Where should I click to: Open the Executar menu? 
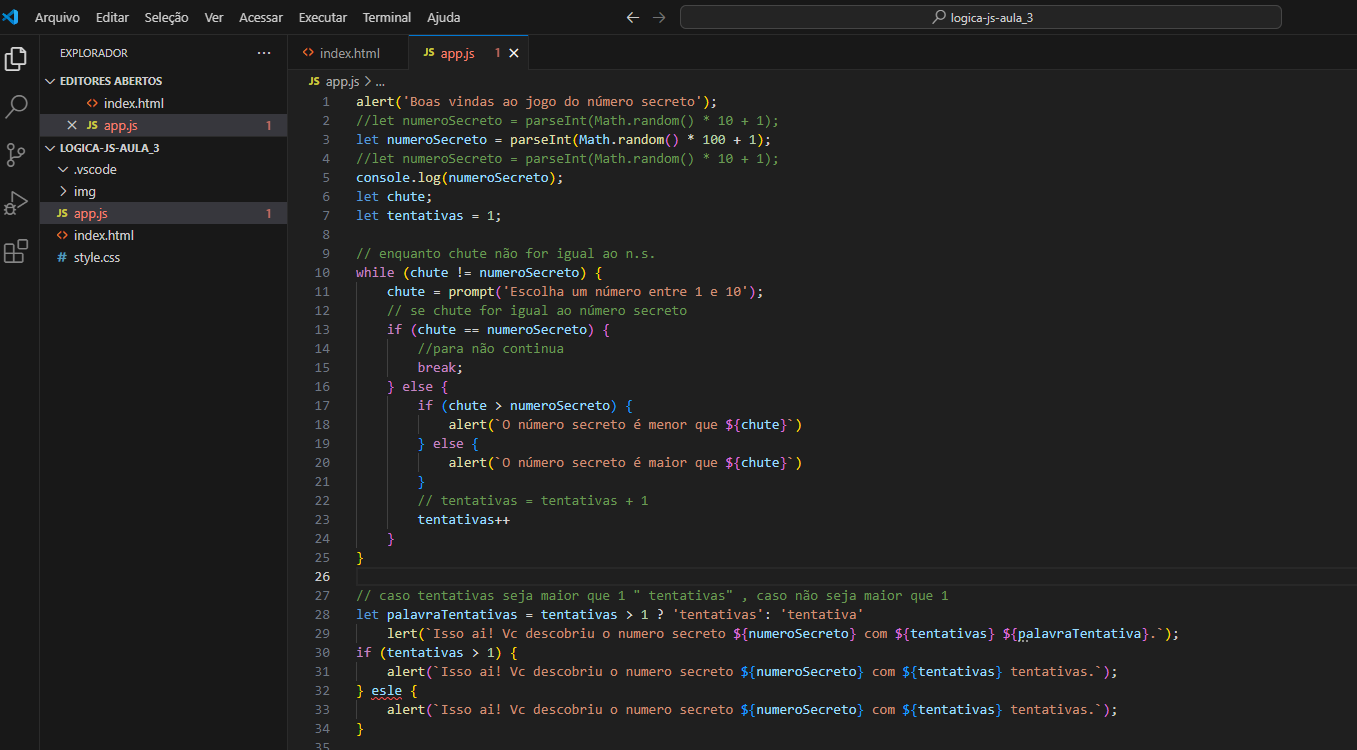click(323, 18)
